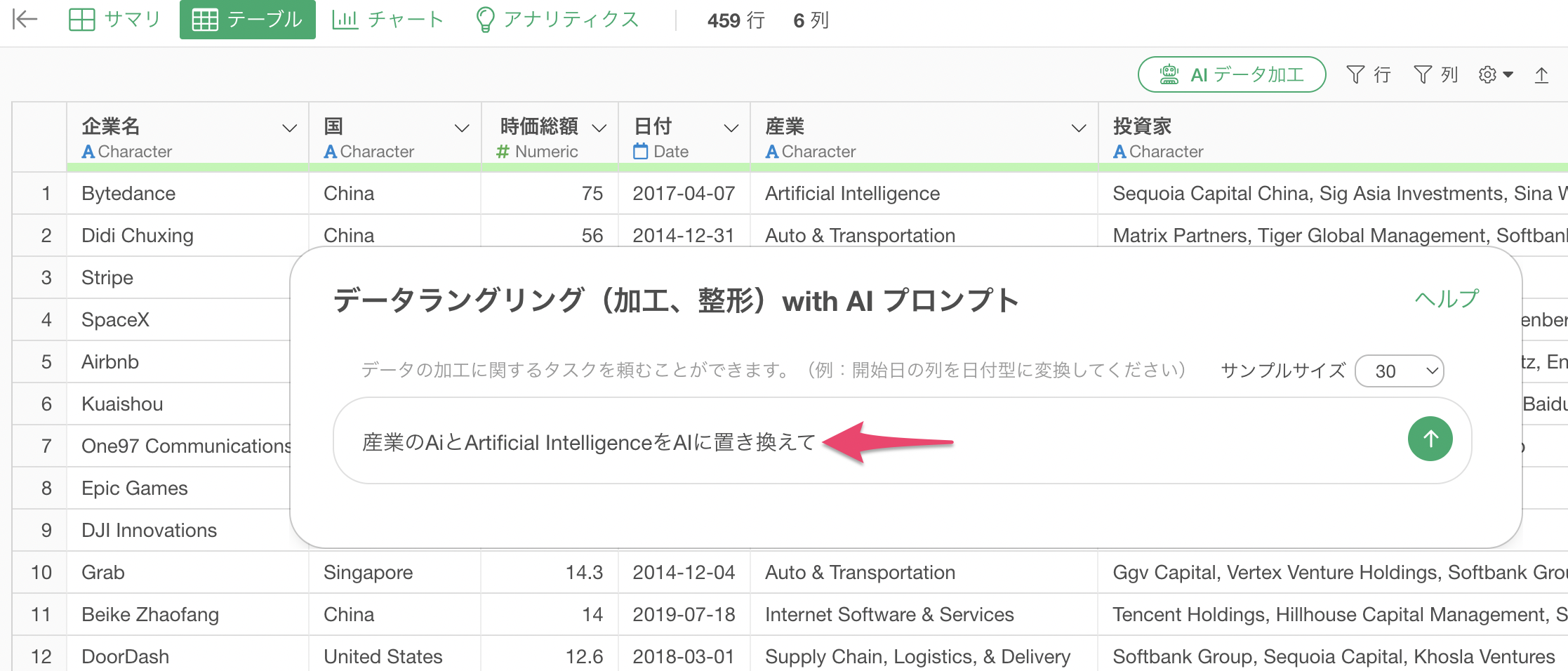Click the 14.3 market cap cell
Screen dimensions: 1568x671
(x=550, y=572)
